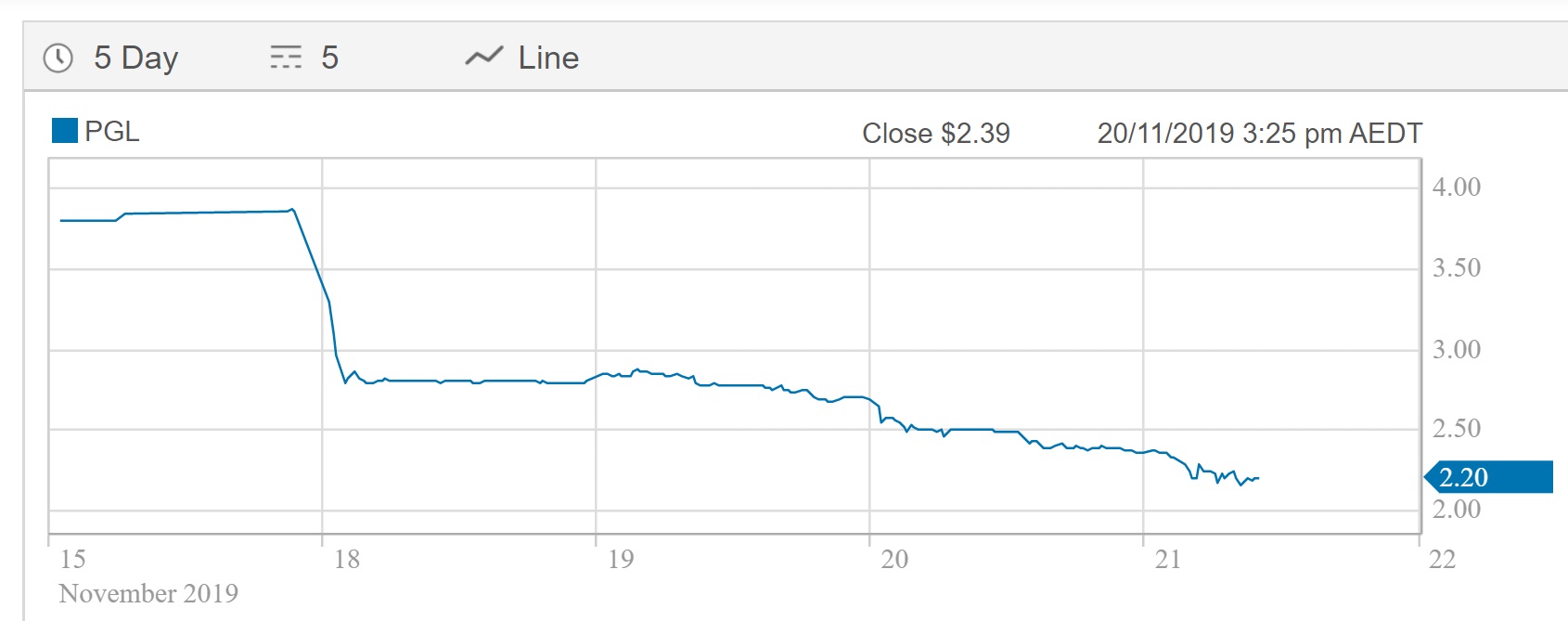
Task: Click the 3.00 price axis label
Action: pos(1456,350)
